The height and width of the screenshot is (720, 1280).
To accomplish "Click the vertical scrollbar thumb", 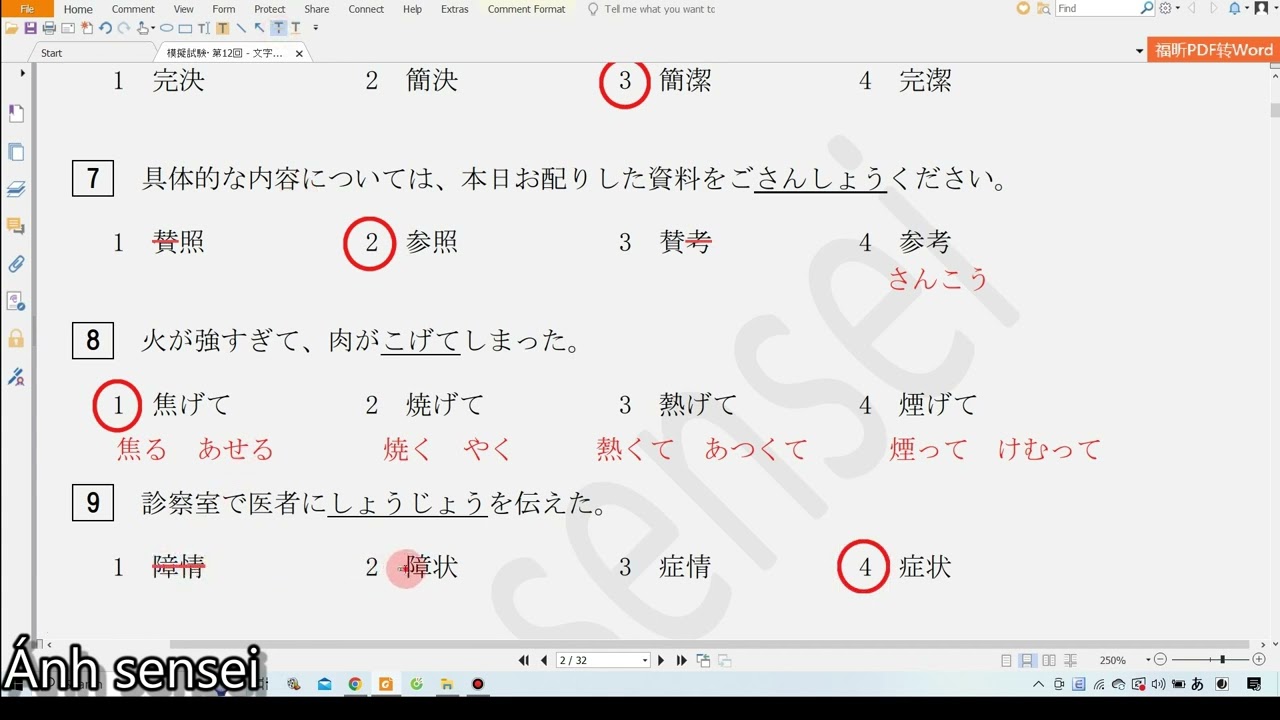I will point(1274,110).
